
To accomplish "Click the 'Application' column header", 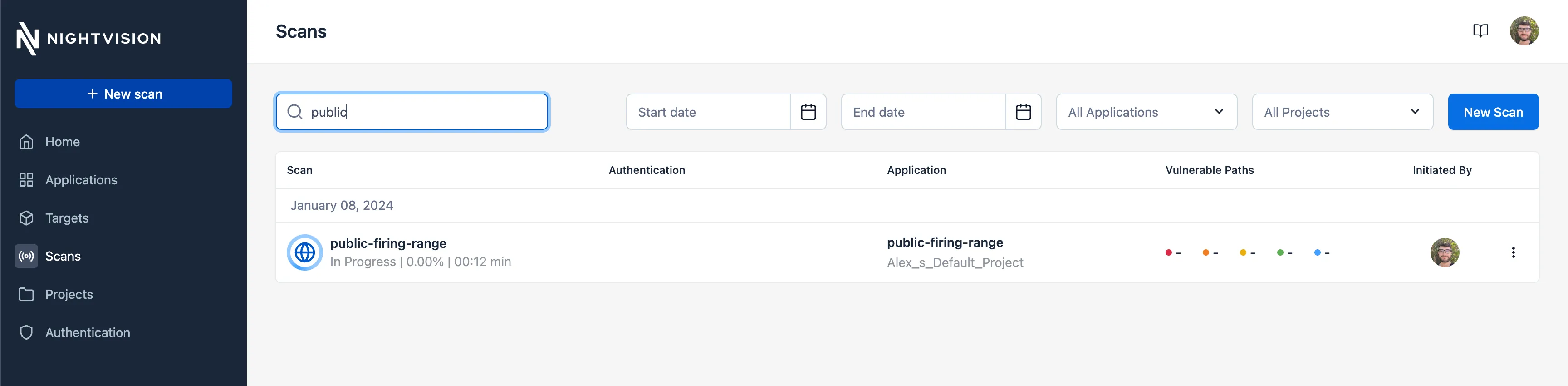I will tap(916, 170).
